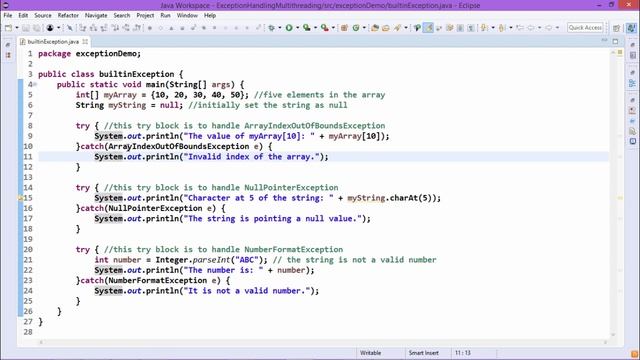Click the Writable status bar entry
Screen dimensions: 640x360
pos(371,353)
